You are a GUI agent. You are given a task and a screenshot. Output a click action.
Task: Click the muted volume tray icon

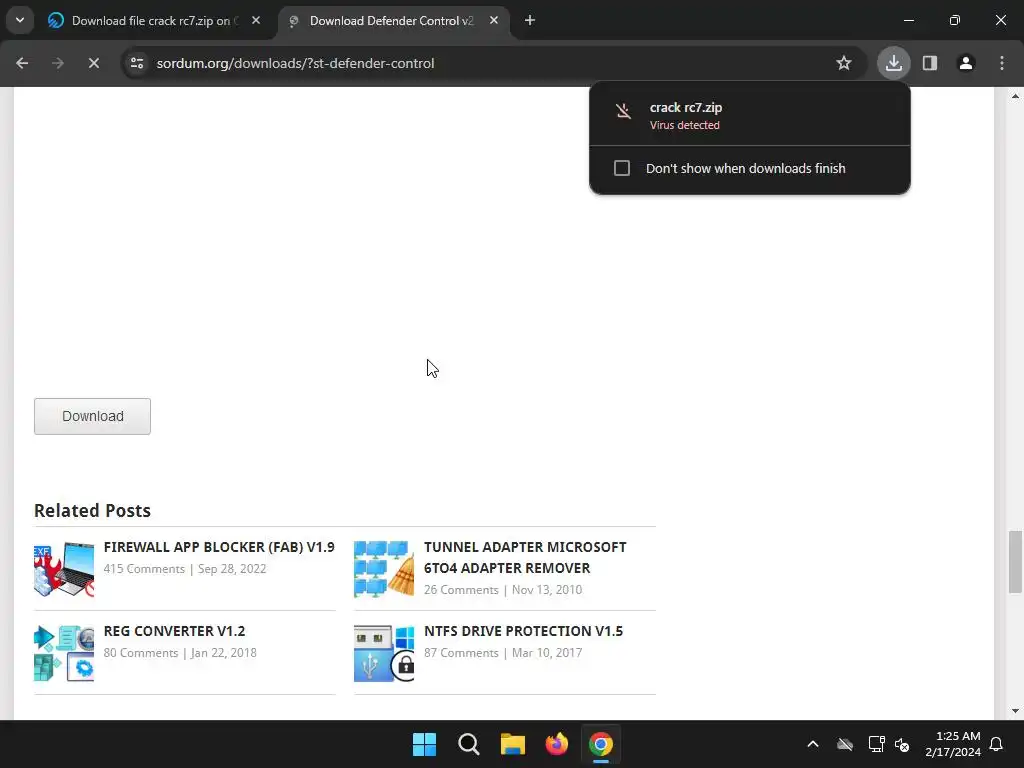902,744
